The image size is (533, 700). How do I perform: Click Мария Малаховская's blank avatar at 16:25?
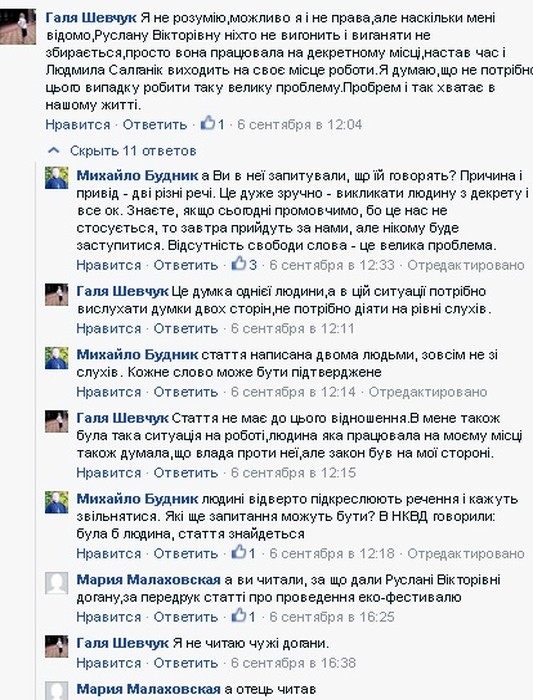click(x=56, y=583)
